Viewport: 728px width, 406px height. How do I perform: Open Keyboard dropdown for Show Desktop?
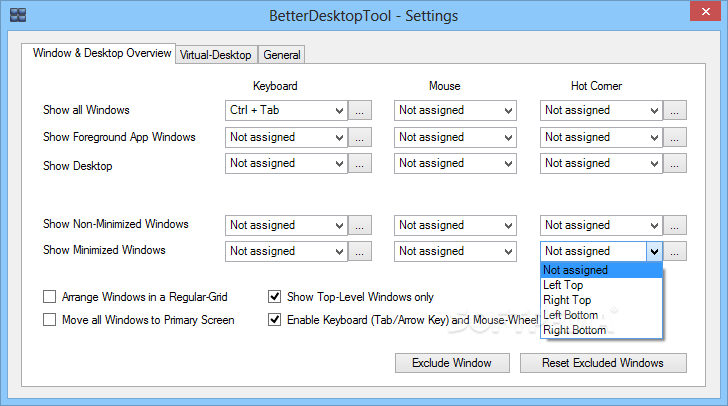286,164
